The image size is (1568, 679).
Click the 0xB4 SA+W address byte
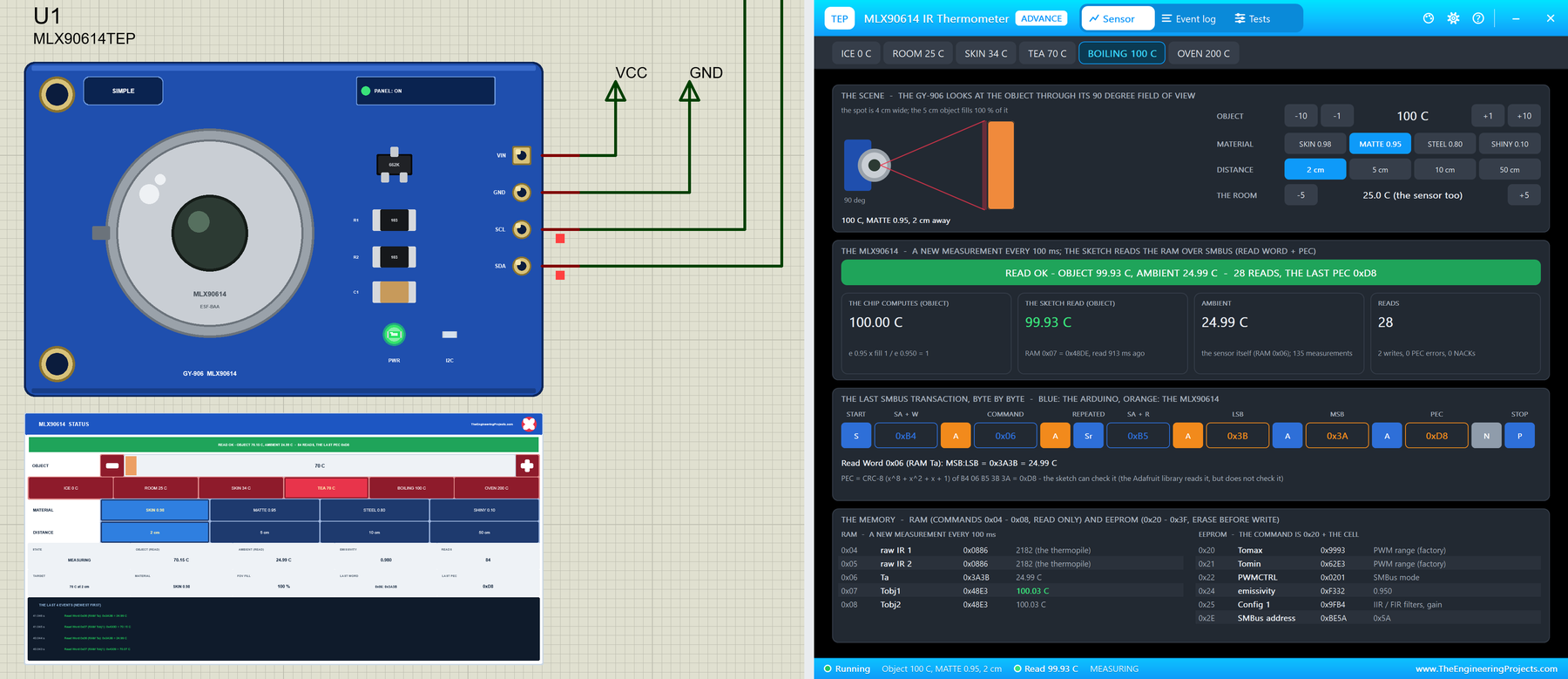click(906, 436)
